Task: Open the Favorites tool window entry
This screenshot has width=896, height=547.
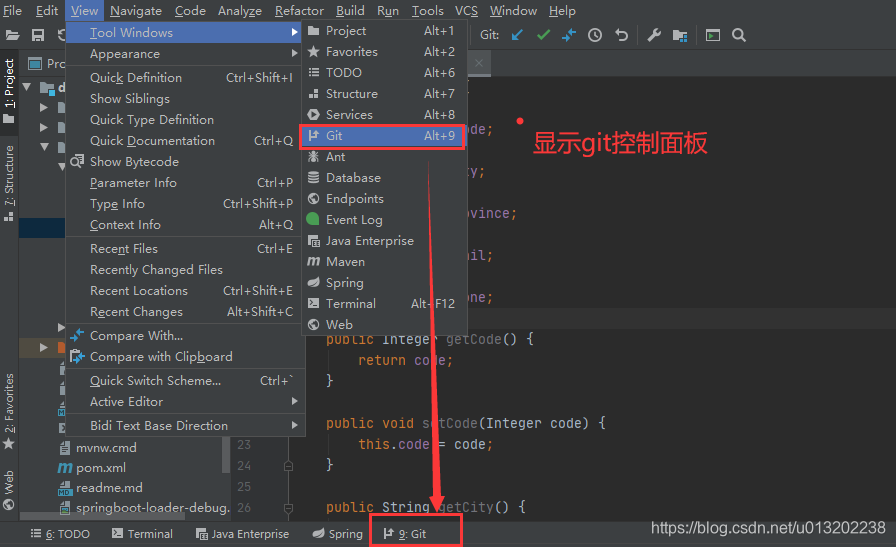Action: 383,52
